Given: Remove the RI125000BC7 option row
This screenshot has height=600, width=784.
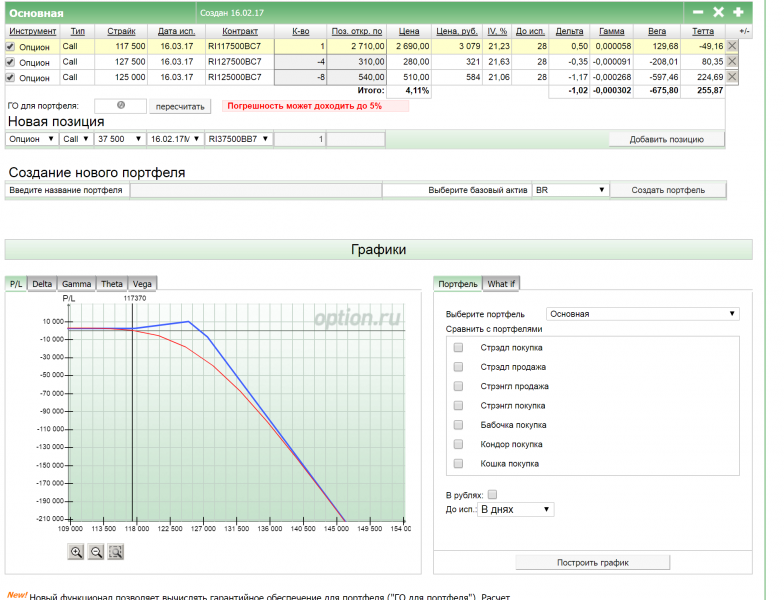Looking at the screenshot, I should pos(732,77).
